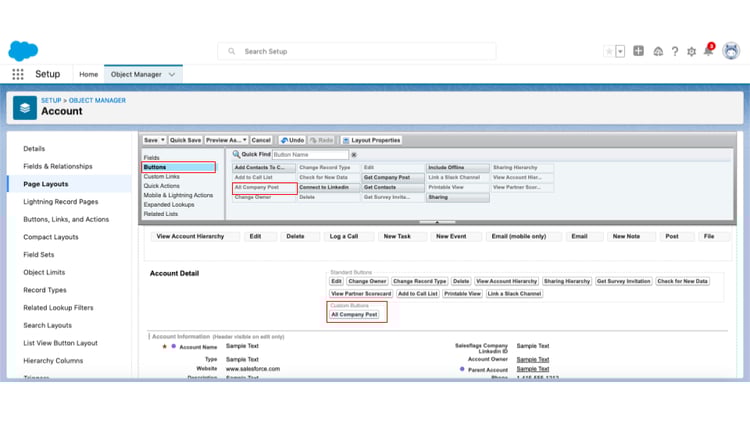This screenshot has width=750, height=421.
Task: Open Compact Layouts in the sidebar
Action: [51, 237]
